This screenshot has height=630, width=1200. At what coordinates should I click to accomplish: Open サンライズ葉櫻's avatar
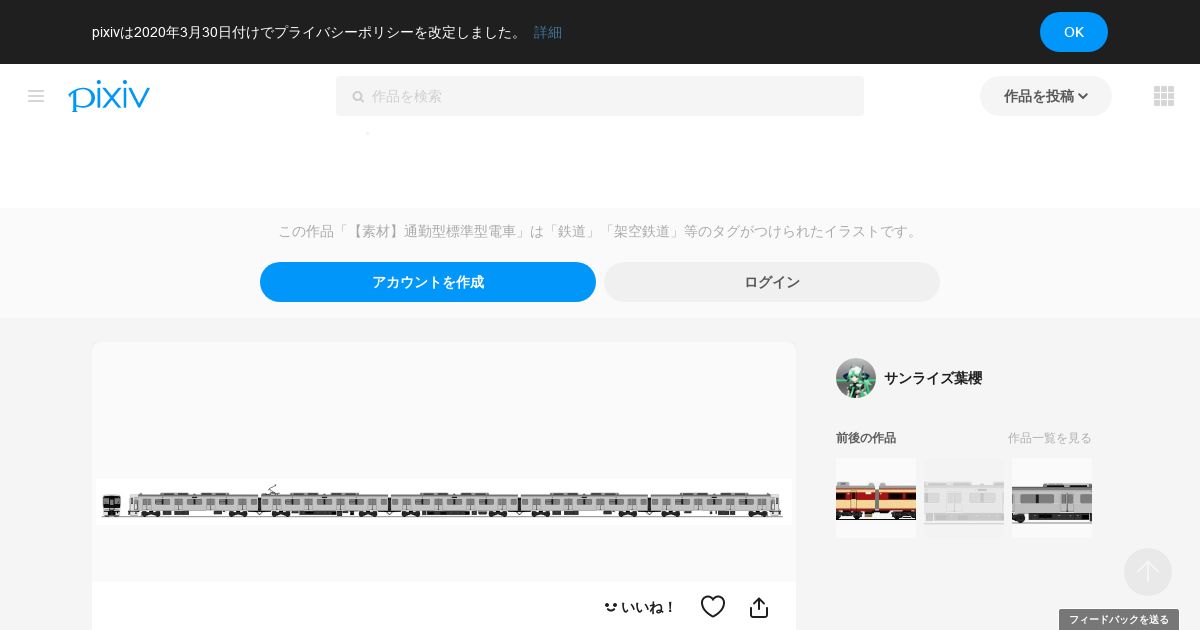856,378
